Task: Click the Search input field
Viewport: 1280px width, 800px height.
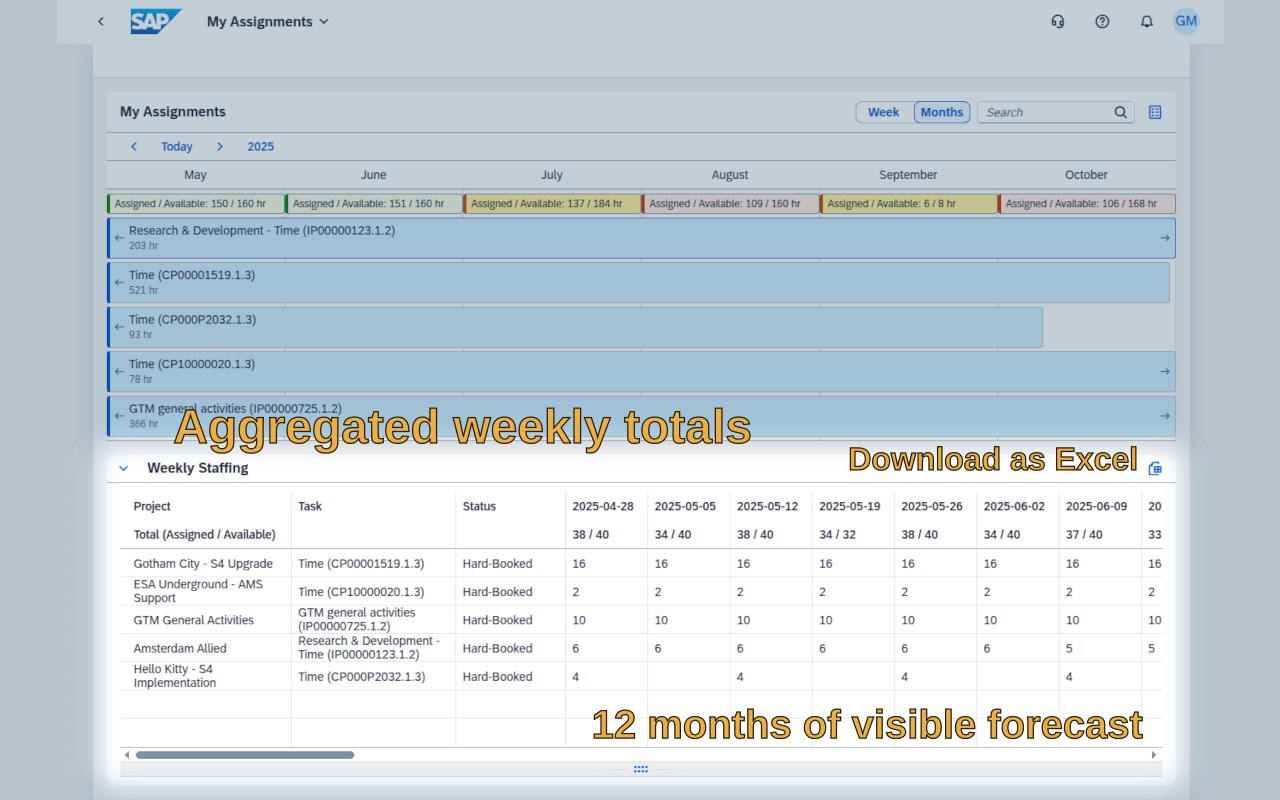Action: point(1045,112)
